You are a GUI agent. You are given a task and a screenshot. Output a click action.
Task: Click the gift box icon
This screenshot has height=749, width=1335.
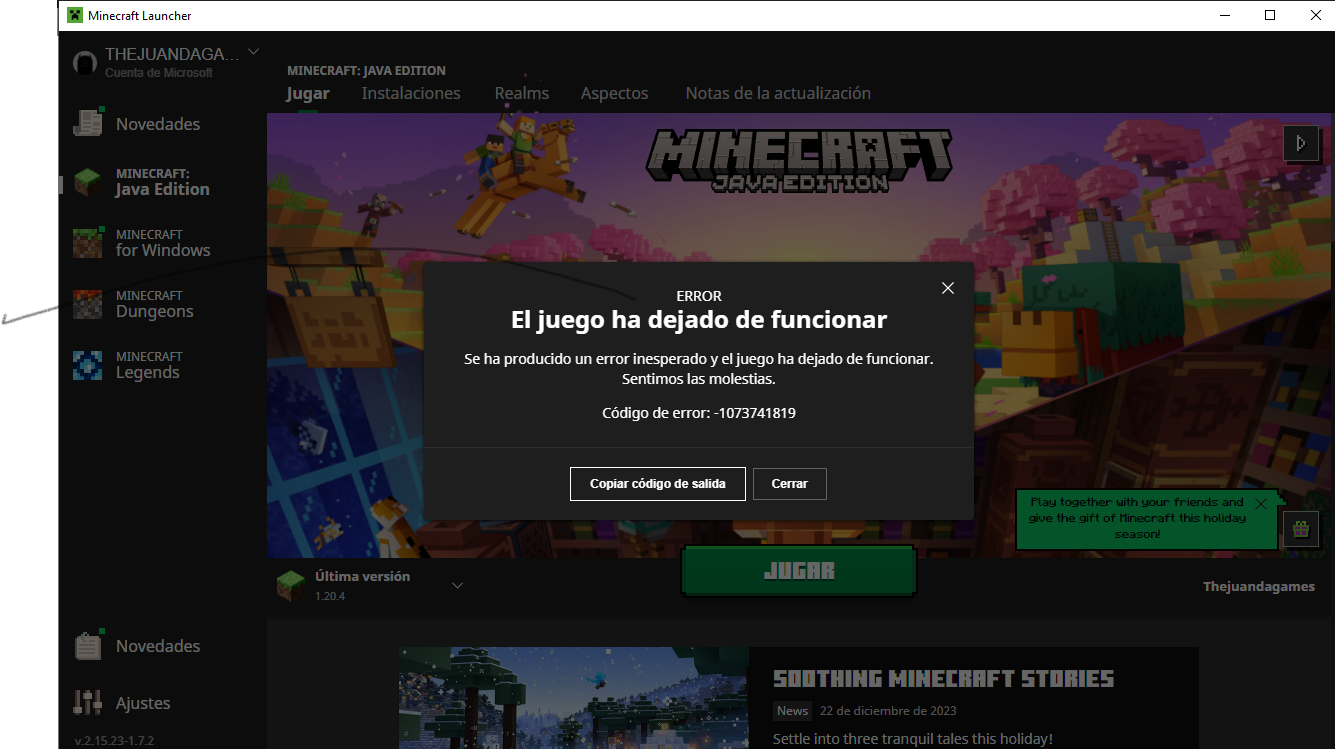point(1300,529)
